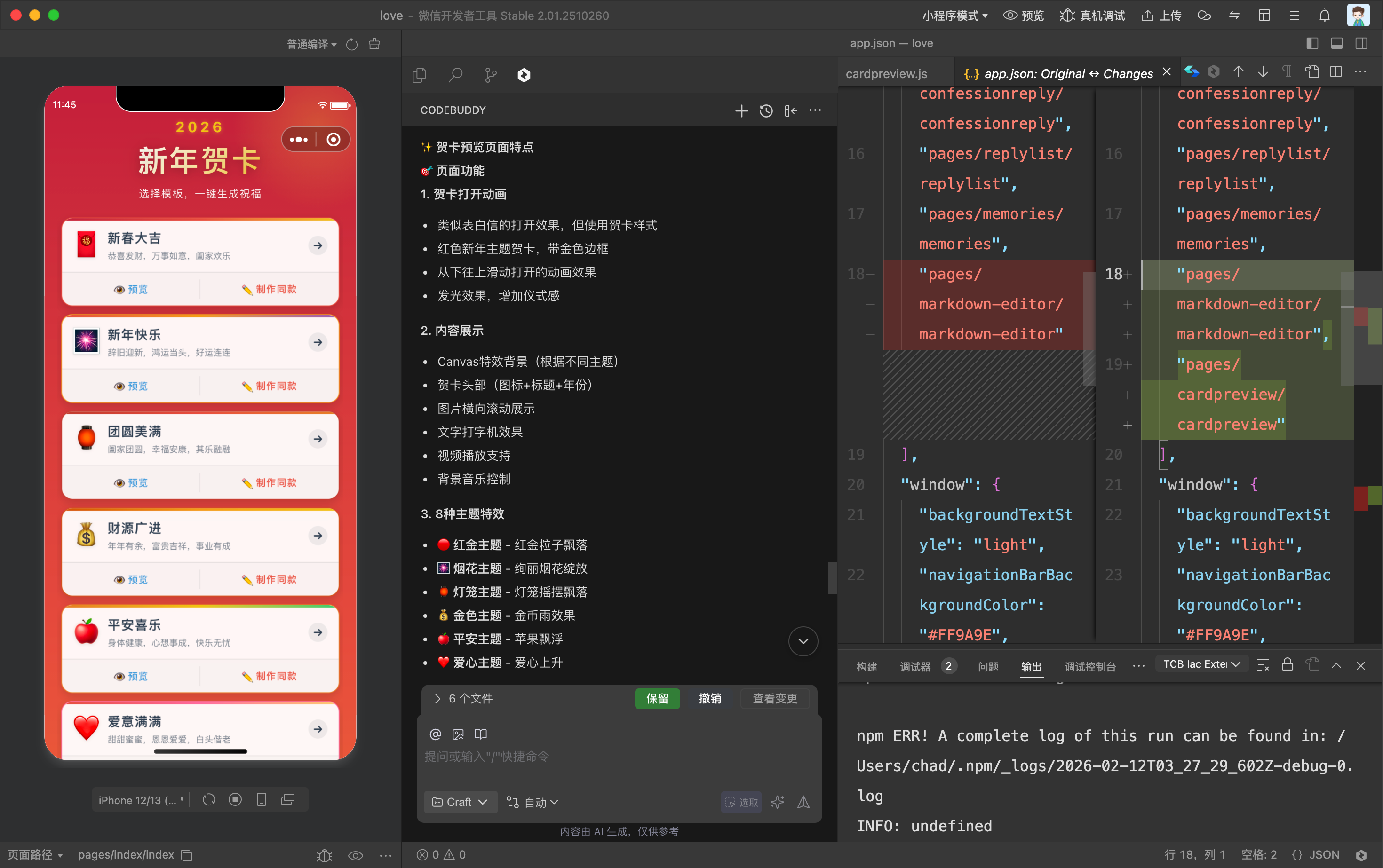Go to the previous change with the up arrow

tap(1238, 72)
